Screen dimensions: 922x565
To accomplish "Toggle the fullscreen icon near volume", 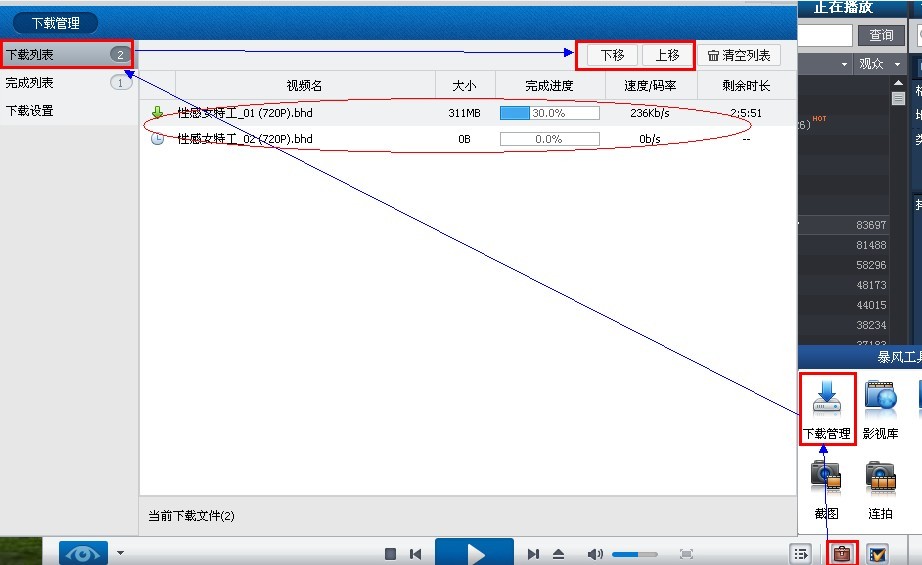I will click(x=686, y=554).
